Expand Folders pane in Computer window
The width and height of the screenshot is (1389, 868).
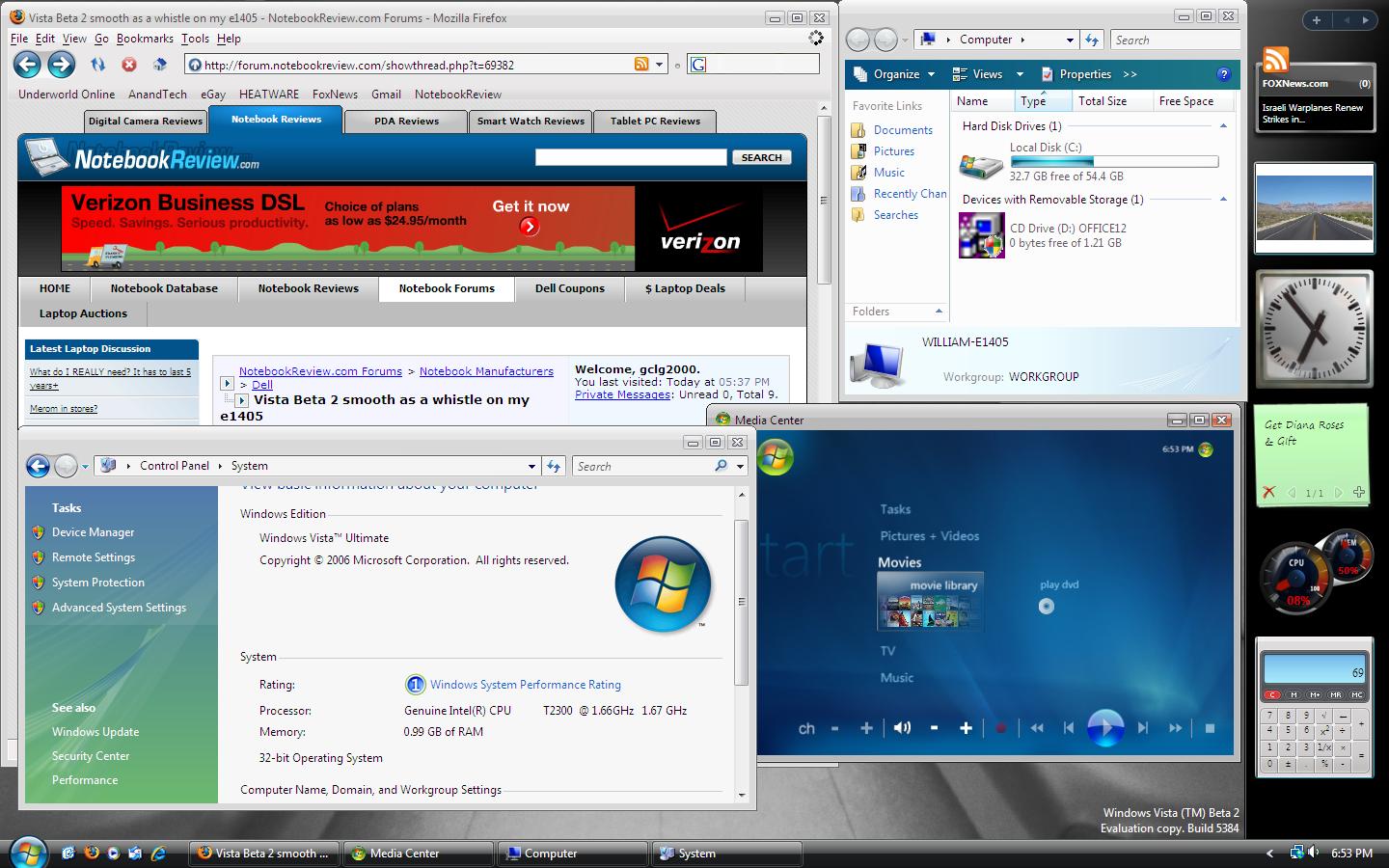[939, 311]
